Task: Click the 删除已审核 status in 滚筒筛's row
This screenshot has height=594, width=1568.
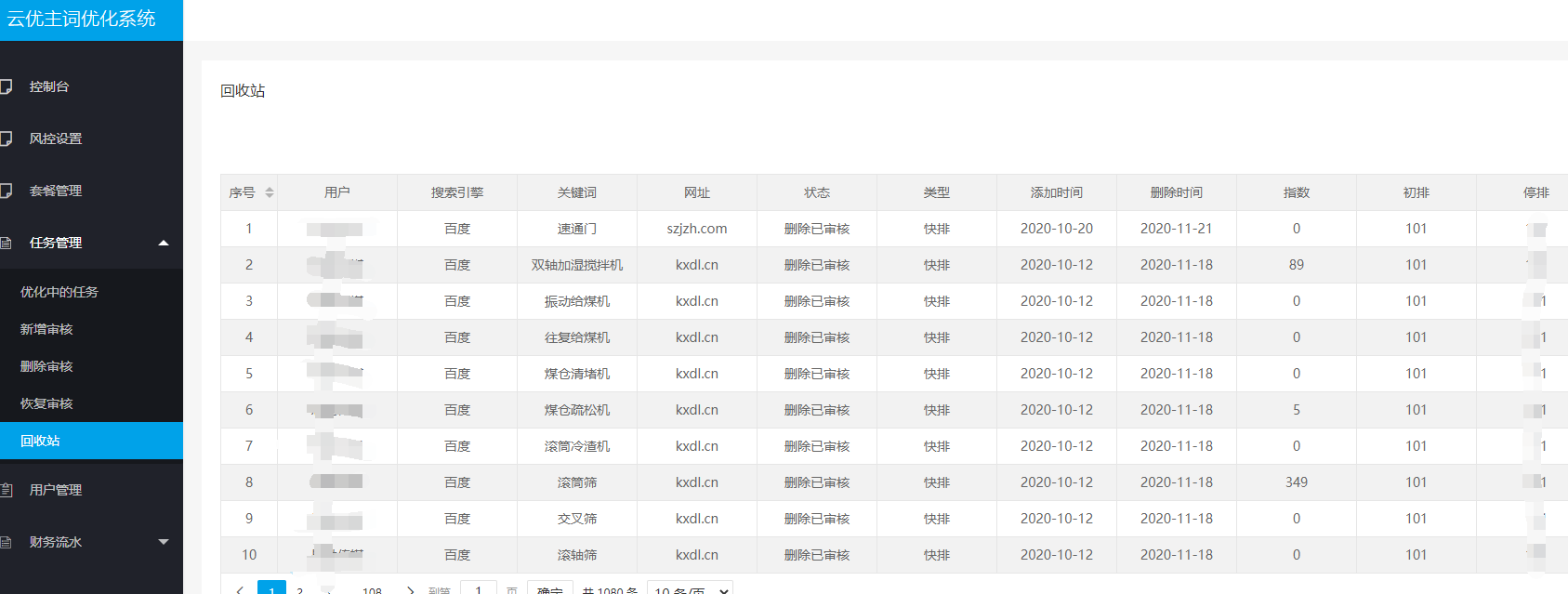Action: pos(817,482)
